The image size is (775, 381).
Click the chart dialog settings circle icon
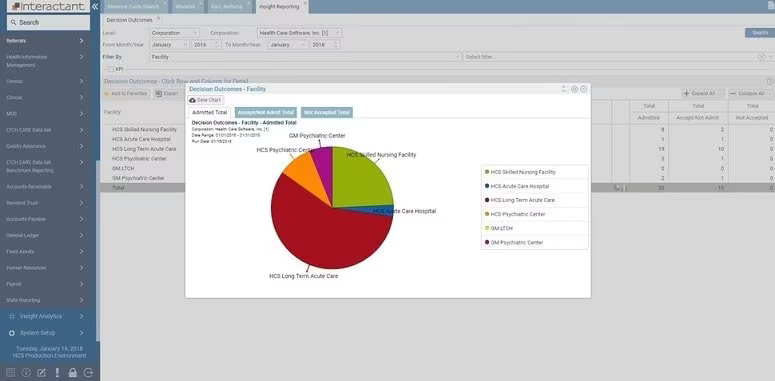pyautogui.click(x=574, y=89)
